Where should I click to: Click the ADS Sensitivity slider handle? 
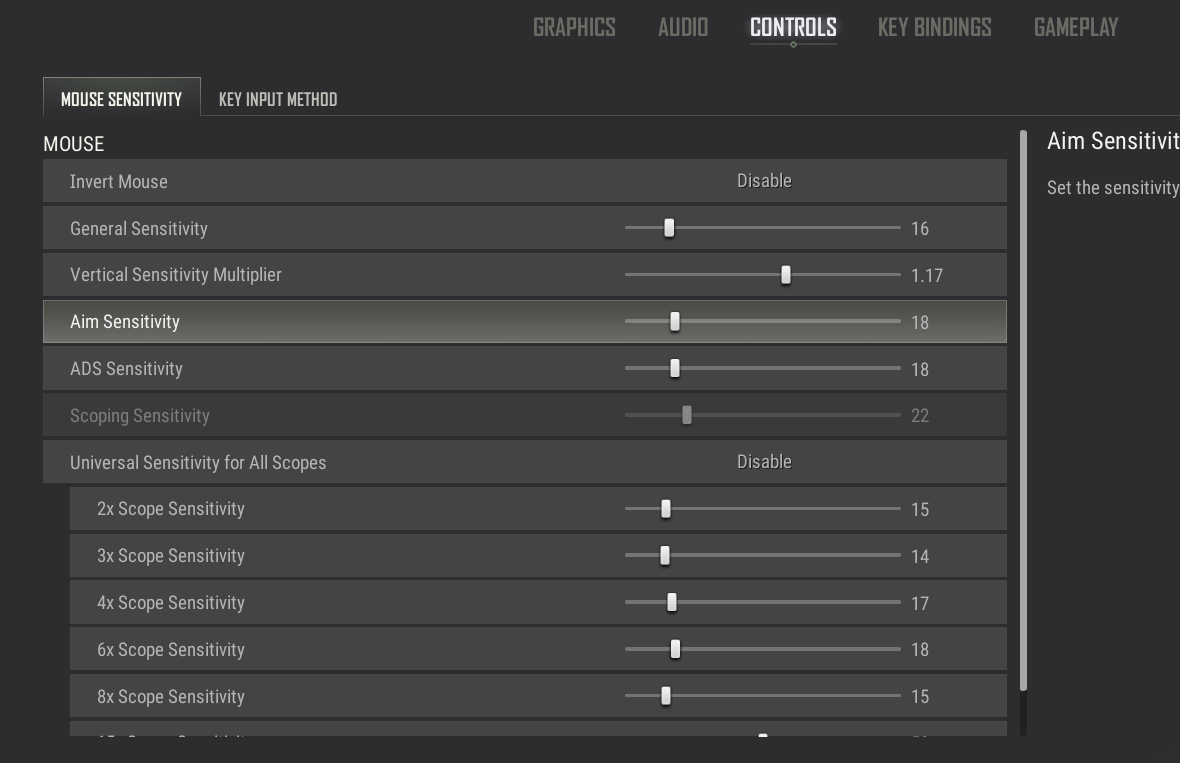(x=675, y=368)
